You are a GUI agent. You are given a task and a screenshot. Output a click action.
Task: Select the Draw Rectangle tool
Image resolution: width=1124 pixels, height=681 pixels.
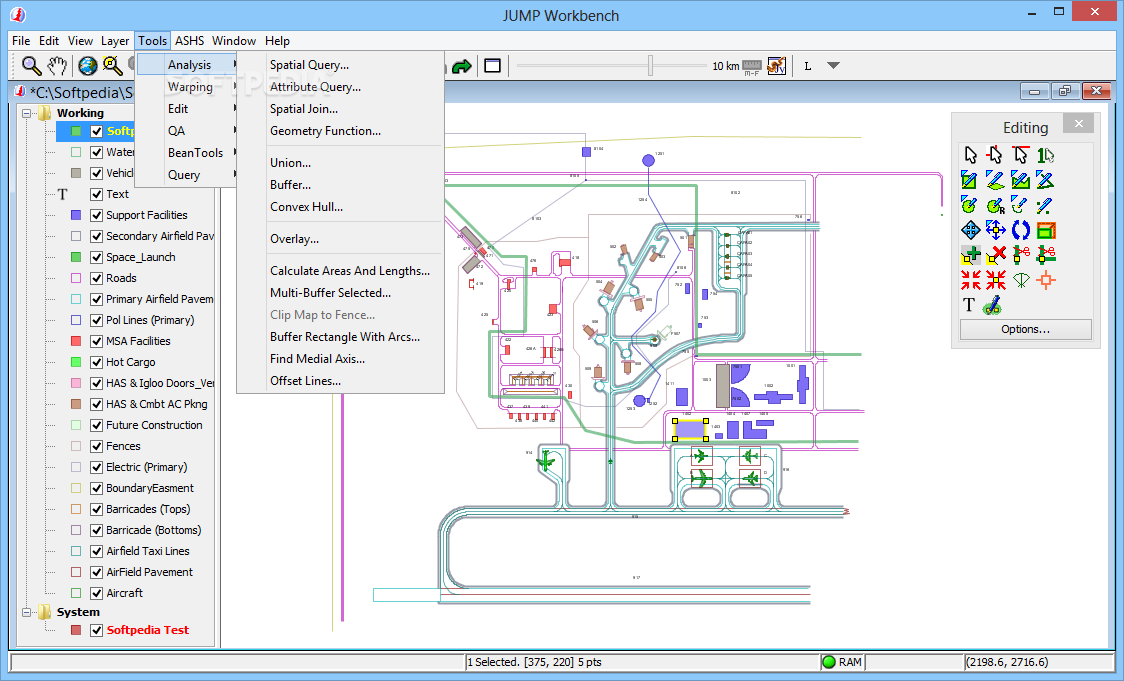(969, 180)
